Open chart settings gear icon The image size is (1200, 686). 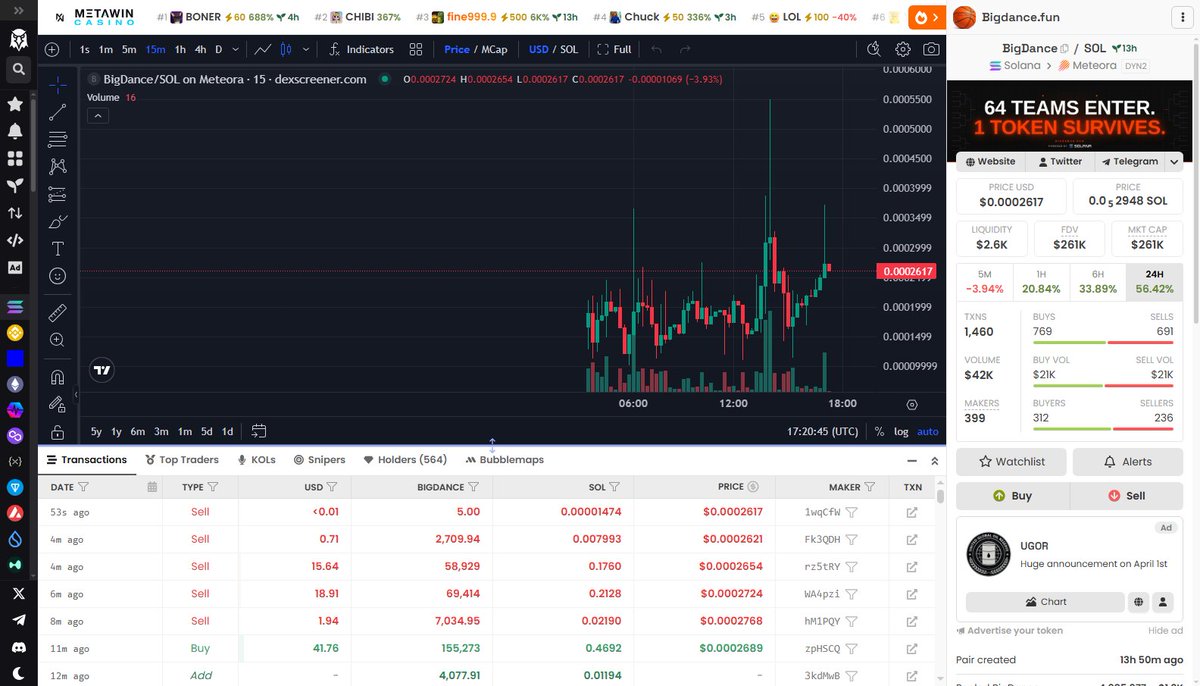903,49
